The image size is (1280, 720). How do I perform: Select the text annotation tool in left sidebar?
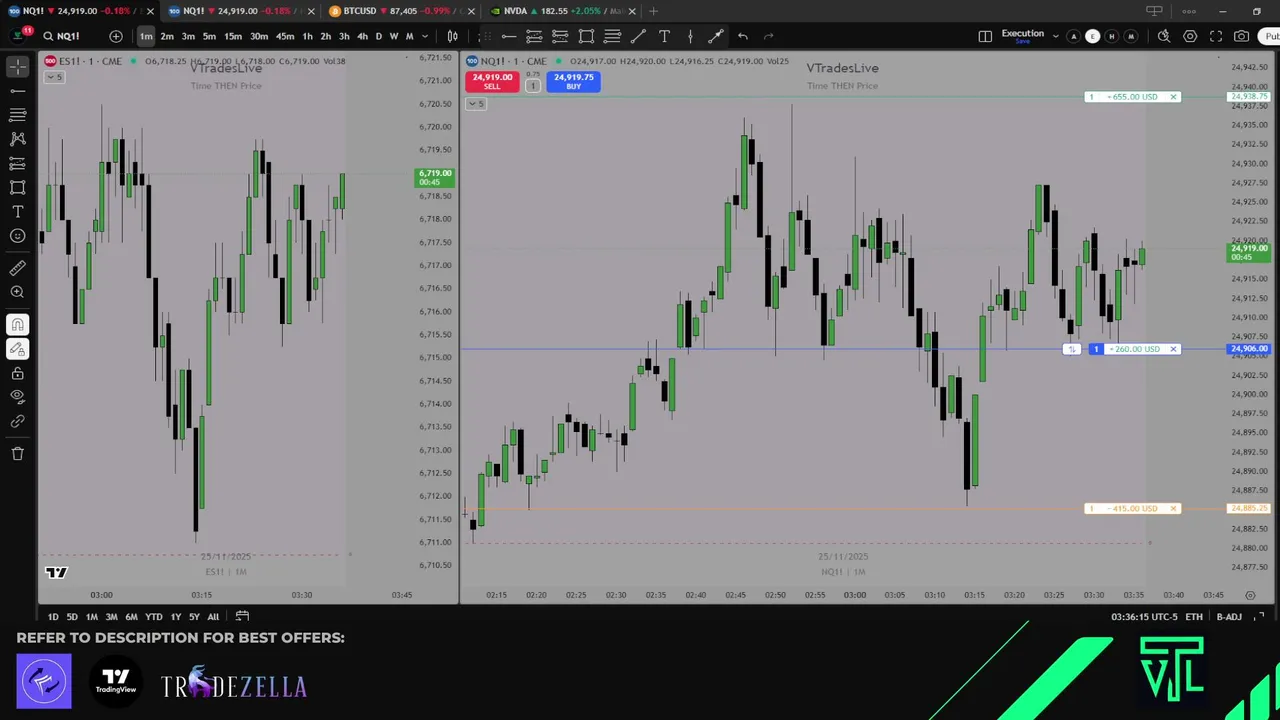[18, 212]
